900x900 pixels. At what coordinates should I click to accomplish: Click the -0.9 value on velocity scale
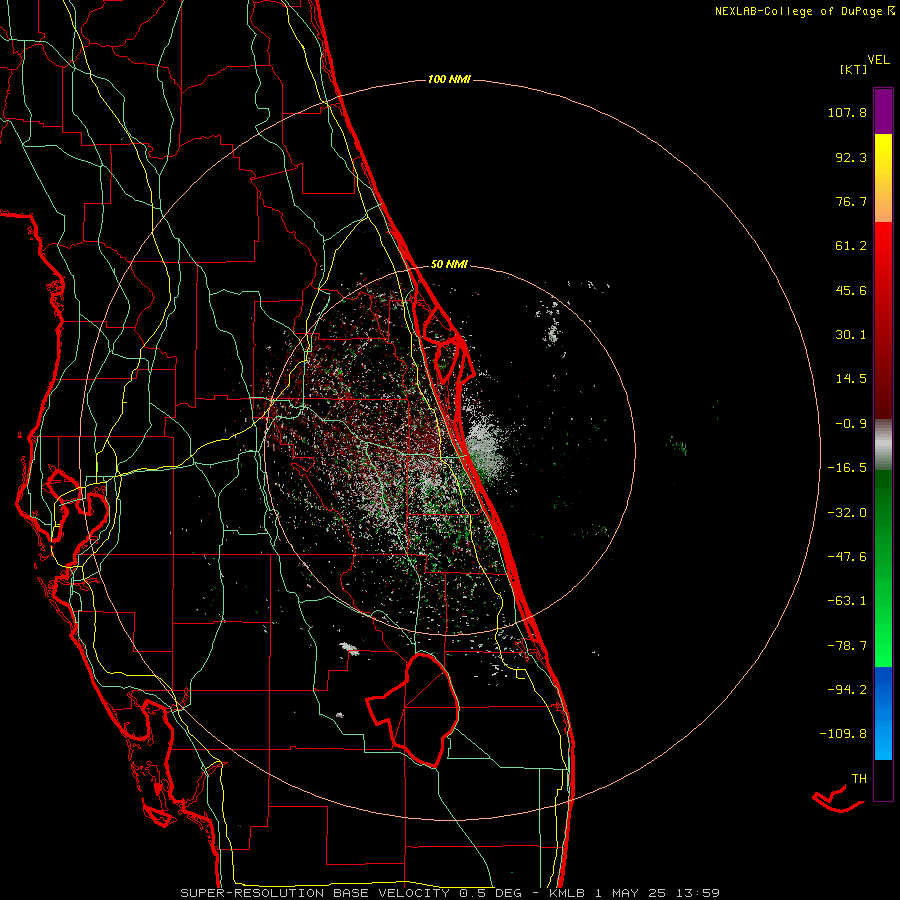click(851, 424)
